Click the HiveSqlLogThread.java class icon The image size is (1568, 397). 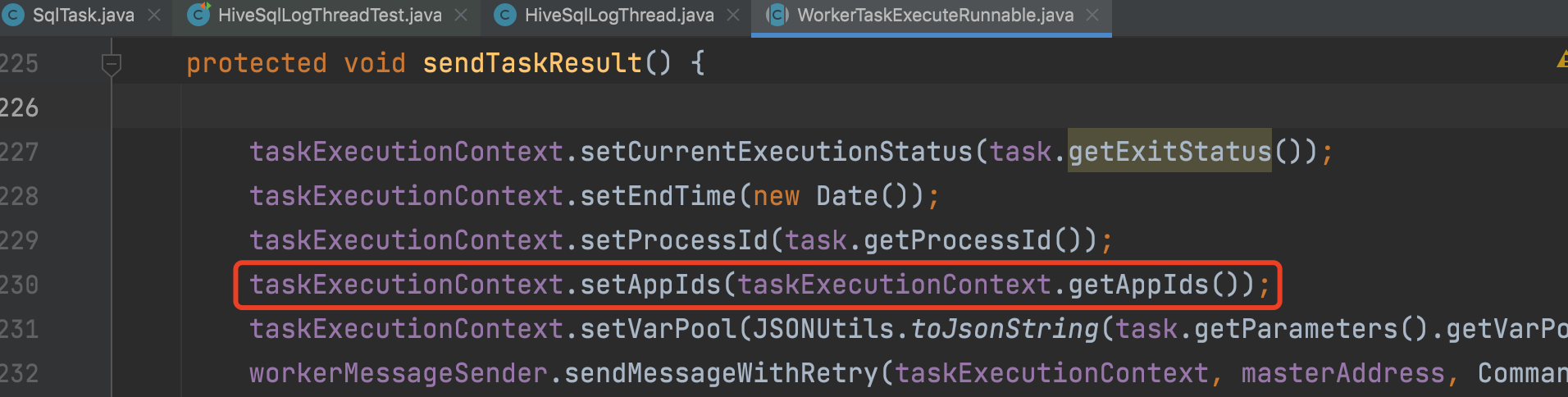[x=506, y=15]
